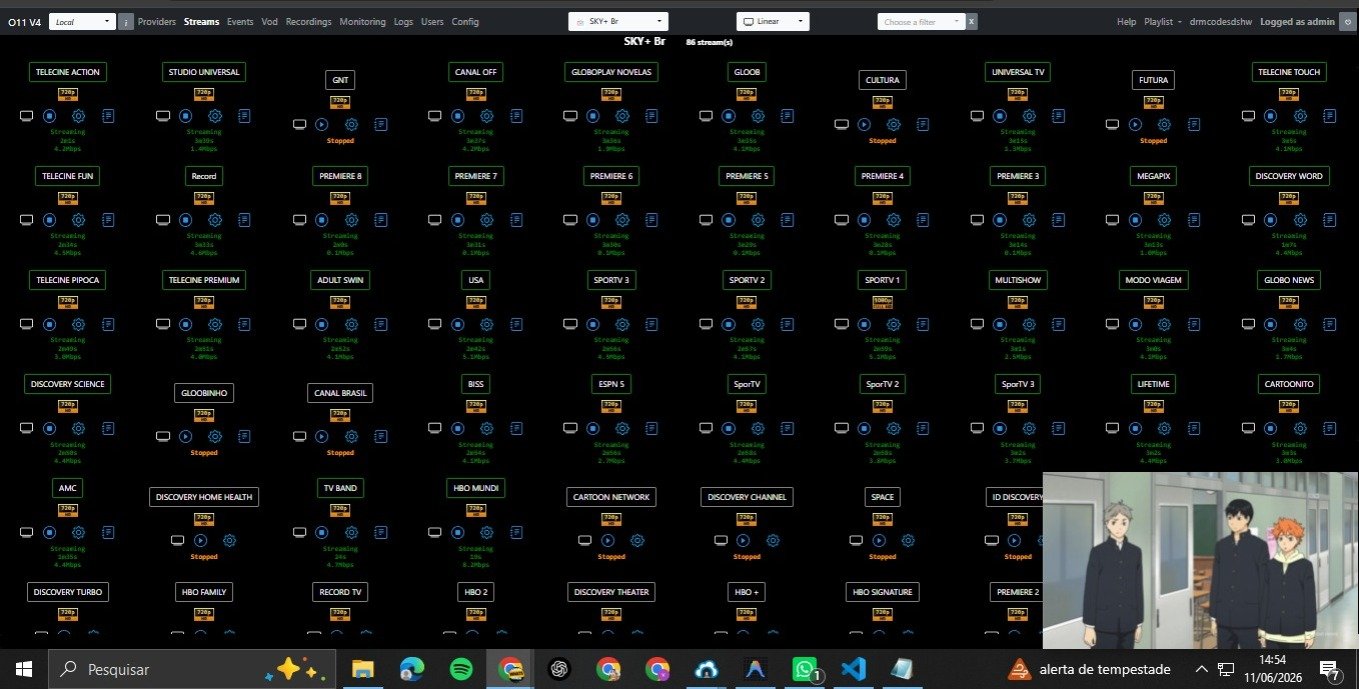Stop the Record stream
Viewport: 1359px width, 689px height.
coord(186,220)
